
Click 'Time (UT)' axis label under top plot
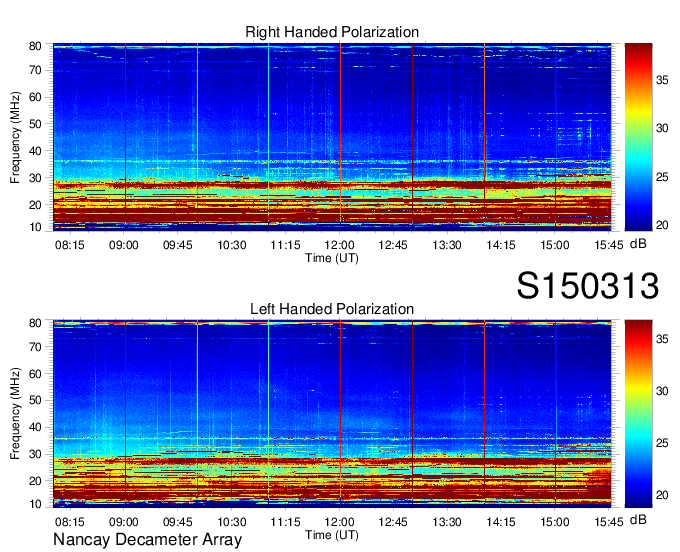pyautogui.click(x=332, y=258)
